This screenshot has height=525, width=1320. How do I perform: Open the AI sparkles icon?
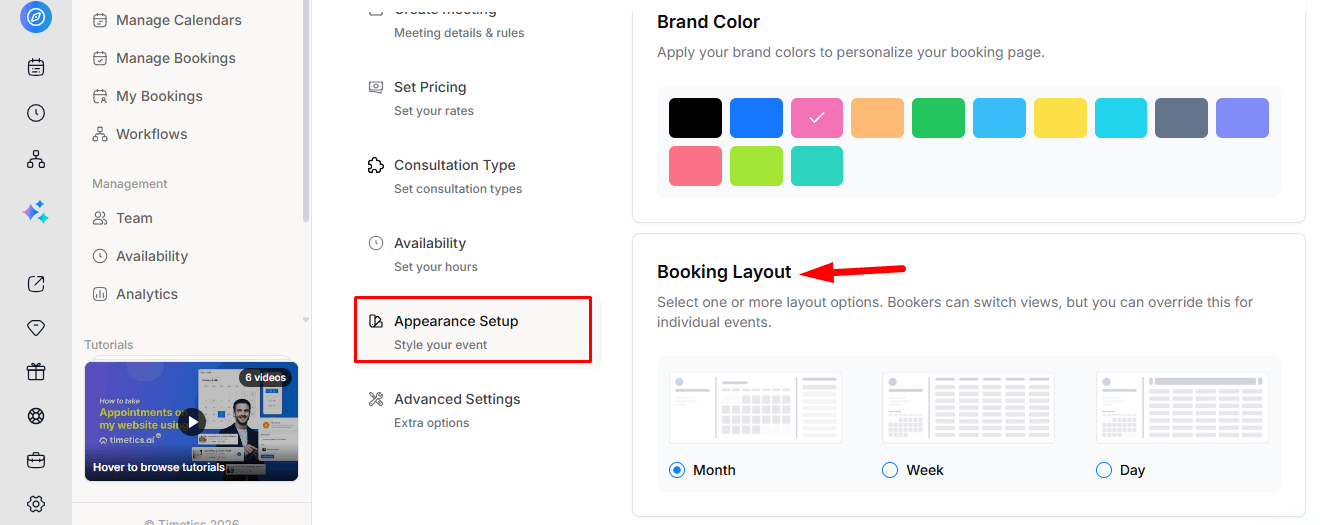pyautogui.click(x=36, y=211)
